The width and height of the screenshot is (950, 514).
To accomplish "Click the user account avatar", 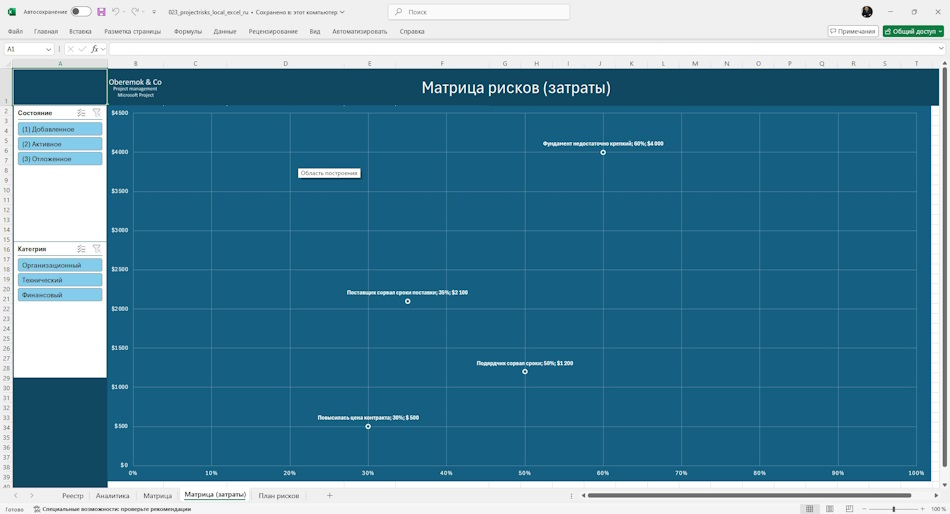I will [867, 12].
